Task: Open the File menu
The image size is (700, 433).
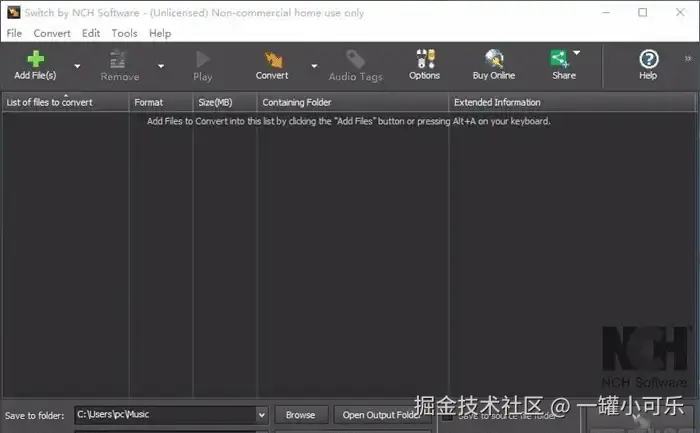Action: point(14,33)
